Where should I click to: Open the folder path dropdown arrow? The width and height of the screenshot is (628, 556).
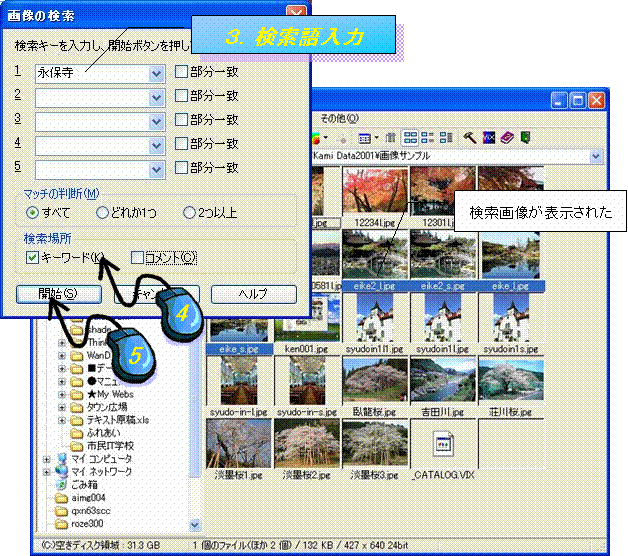[x=597, y=157]
